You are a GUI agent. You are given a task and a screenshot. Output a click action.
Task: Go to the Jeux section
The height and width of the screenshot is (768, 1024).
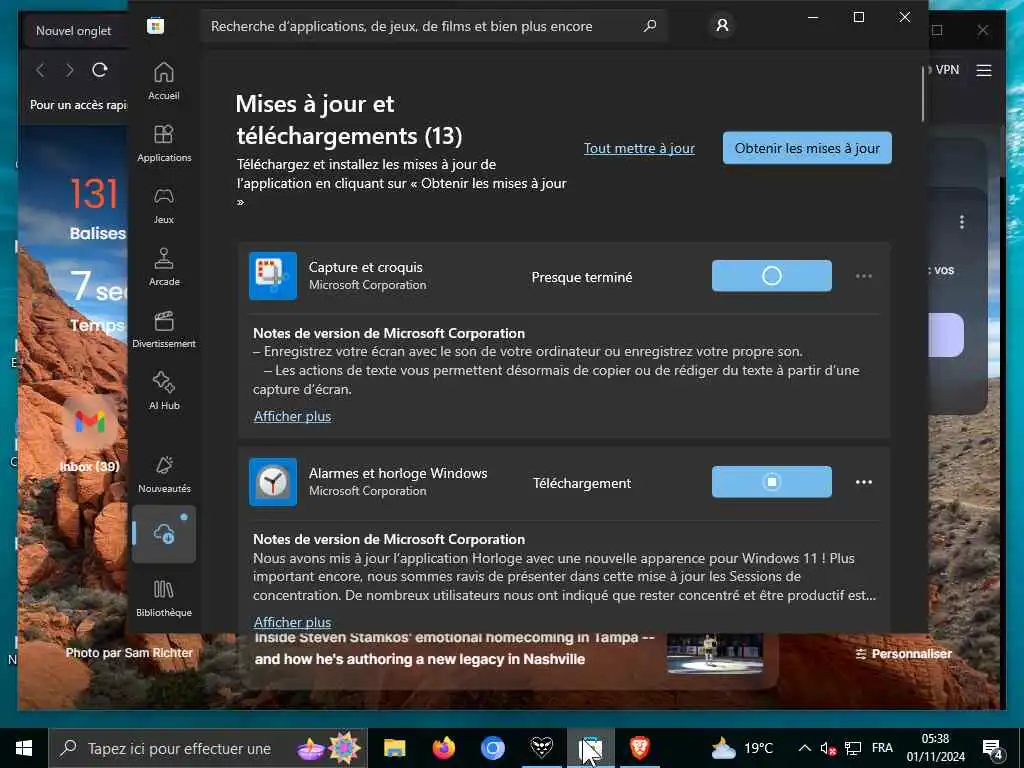click(163, 205)
